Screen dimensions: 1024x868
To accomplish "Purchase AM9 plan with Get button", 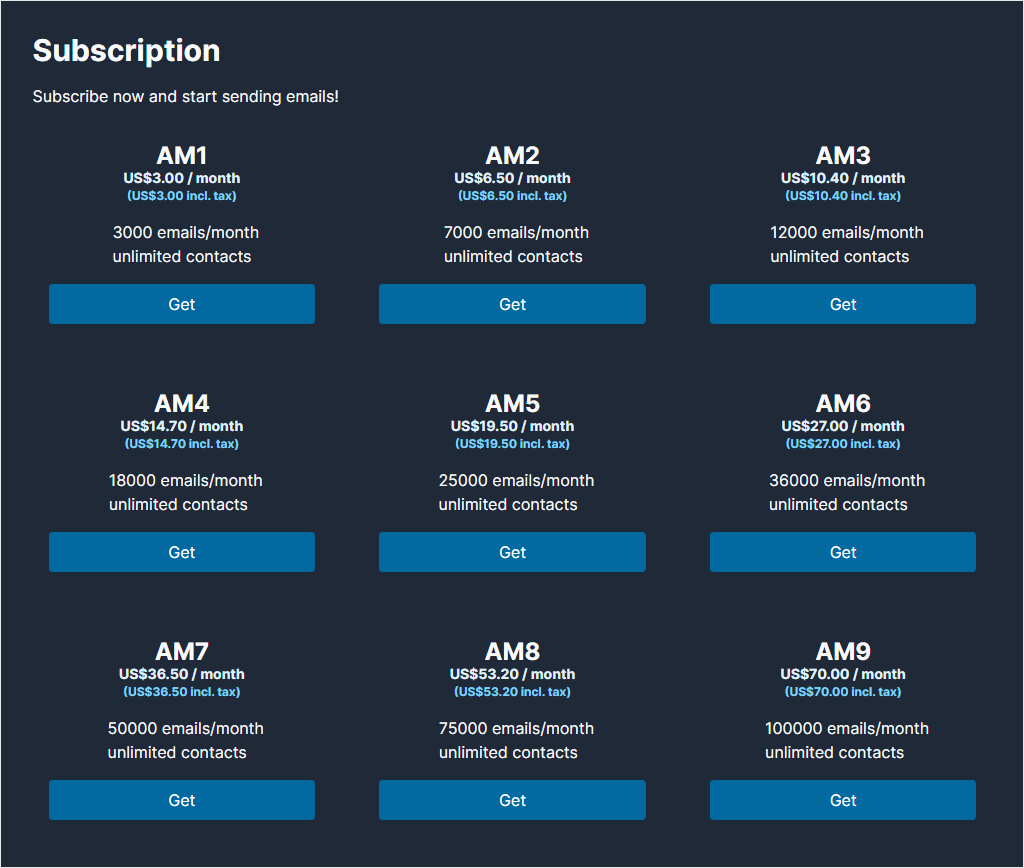I will click(842, 800).
